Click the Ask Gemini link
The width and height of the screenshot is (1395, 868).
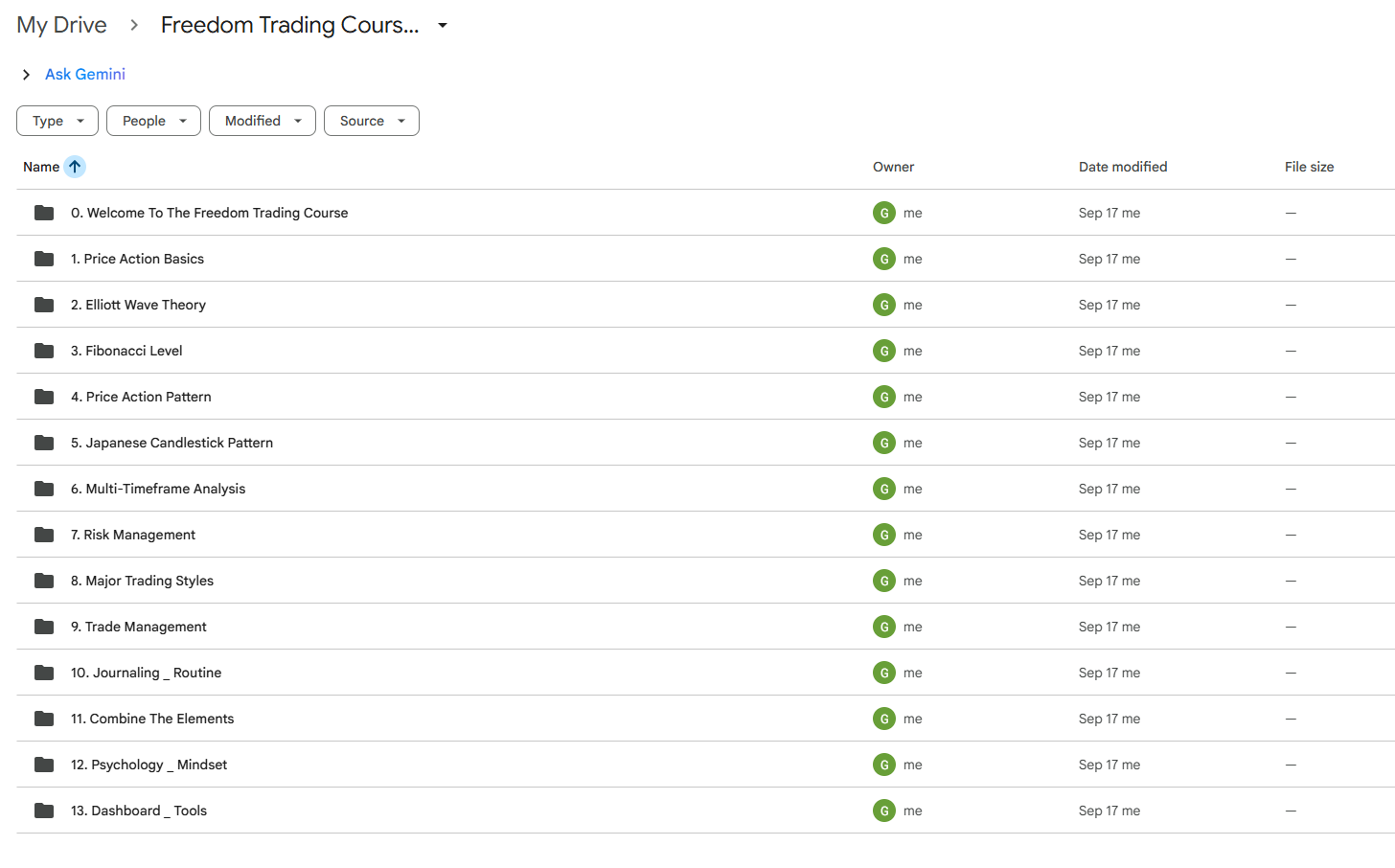pos(85,74)
